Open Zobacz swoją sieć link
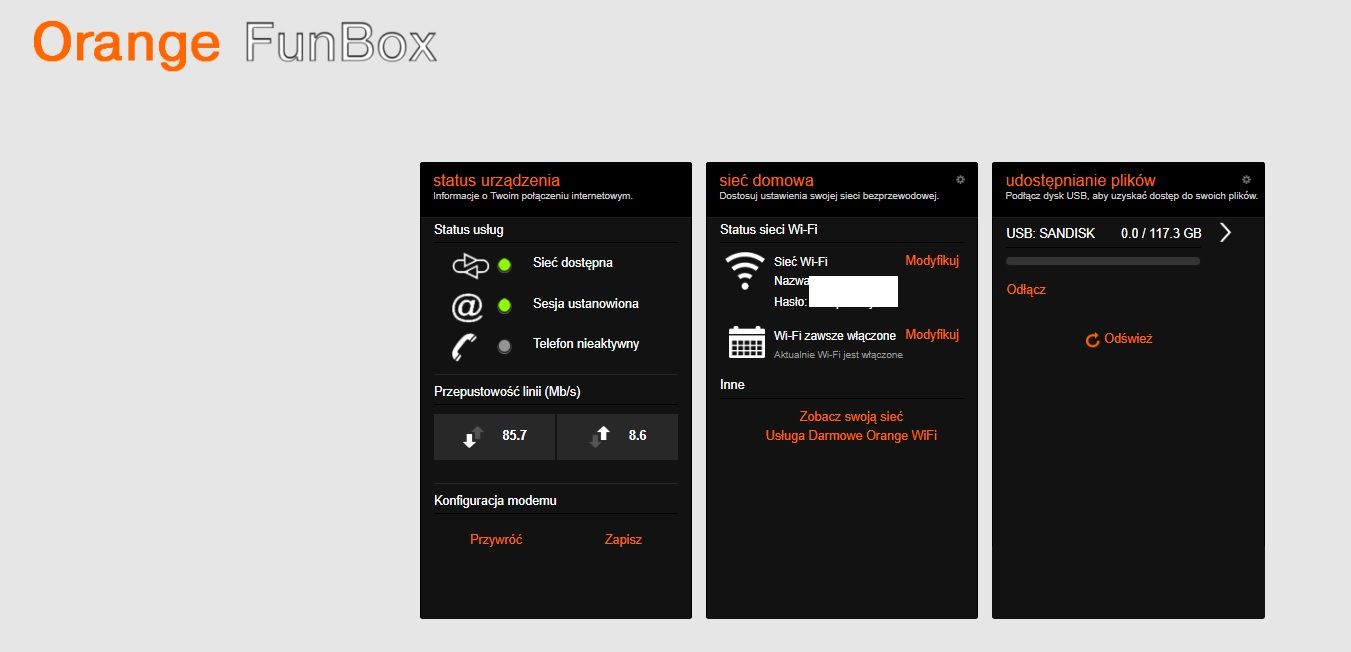Viewport: 1351px width, 652px height. [x=851, y=416]
